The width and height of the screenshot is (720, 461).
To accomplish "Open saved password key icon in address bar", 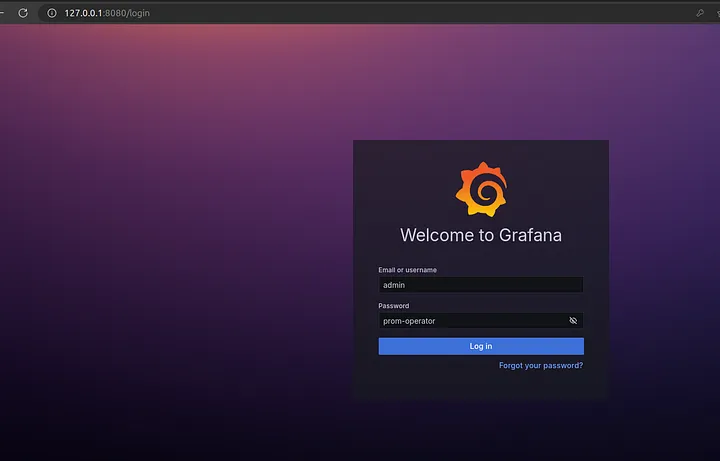I will (700, 13).
